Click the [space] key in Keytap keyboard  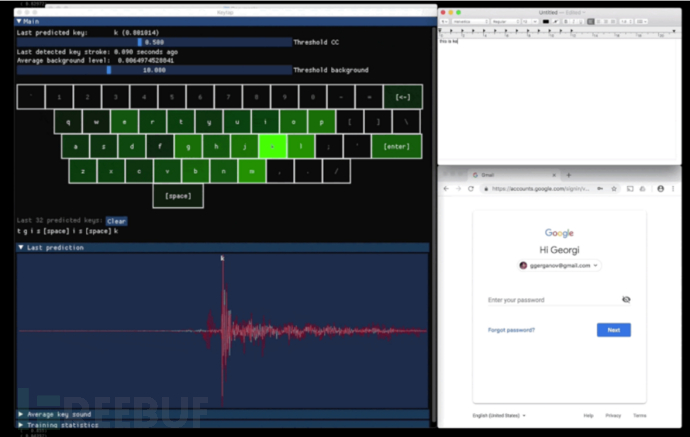click(178, 196)
